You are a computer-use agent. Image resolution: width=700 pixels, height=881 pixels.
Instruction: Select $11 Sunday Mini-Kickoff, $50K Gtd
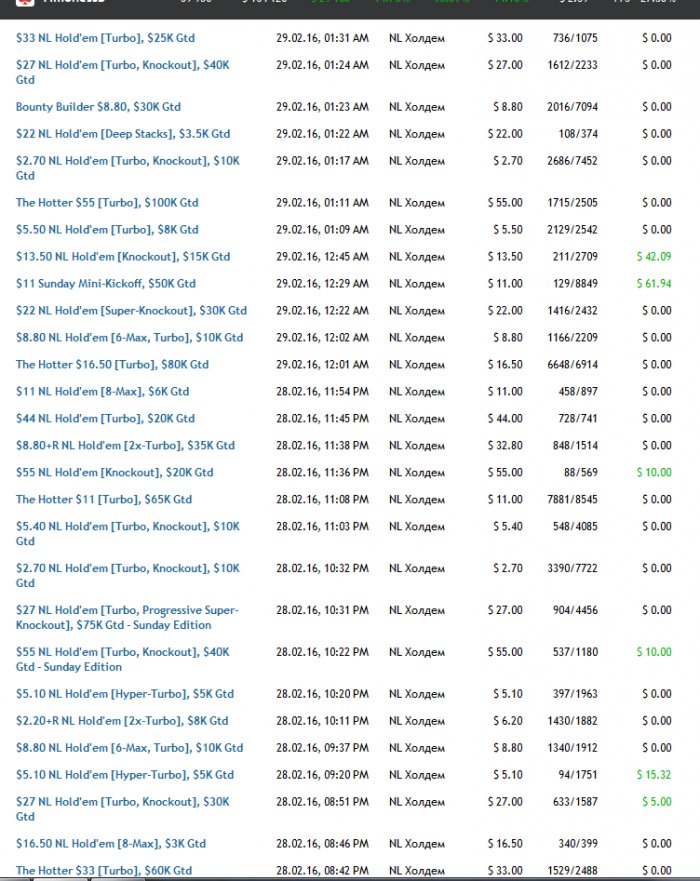point(105,284)
